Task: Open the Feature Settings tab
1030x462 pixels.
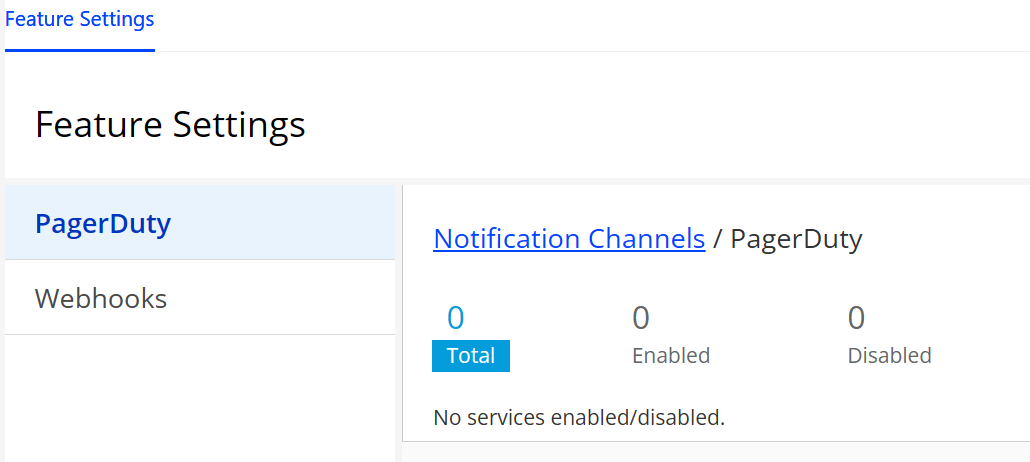Action: (x=80, y=19)
